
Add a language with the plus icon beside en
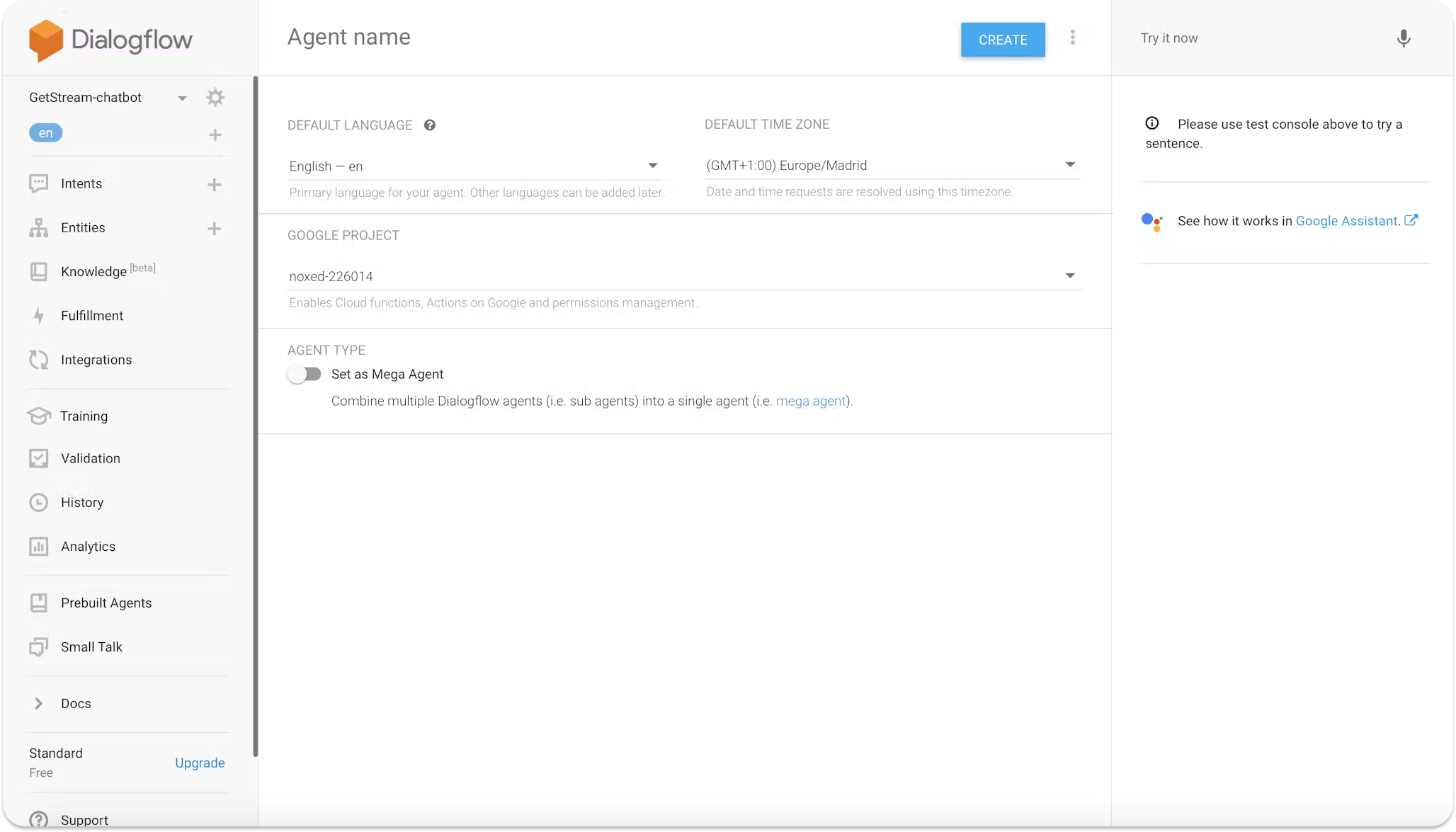coord(215,135)
